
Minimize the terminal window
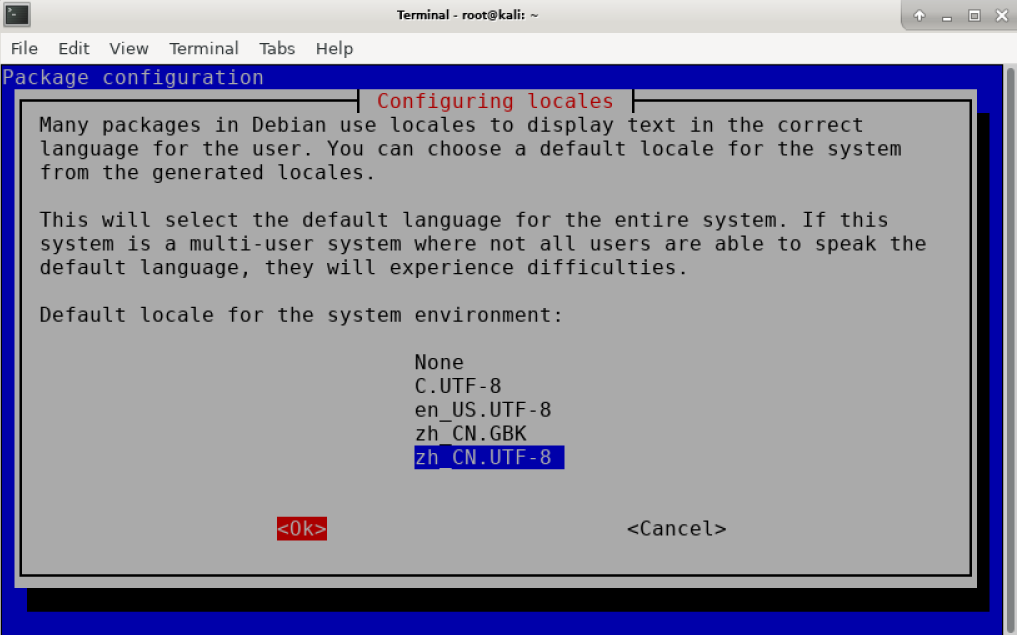pos(947,15)
